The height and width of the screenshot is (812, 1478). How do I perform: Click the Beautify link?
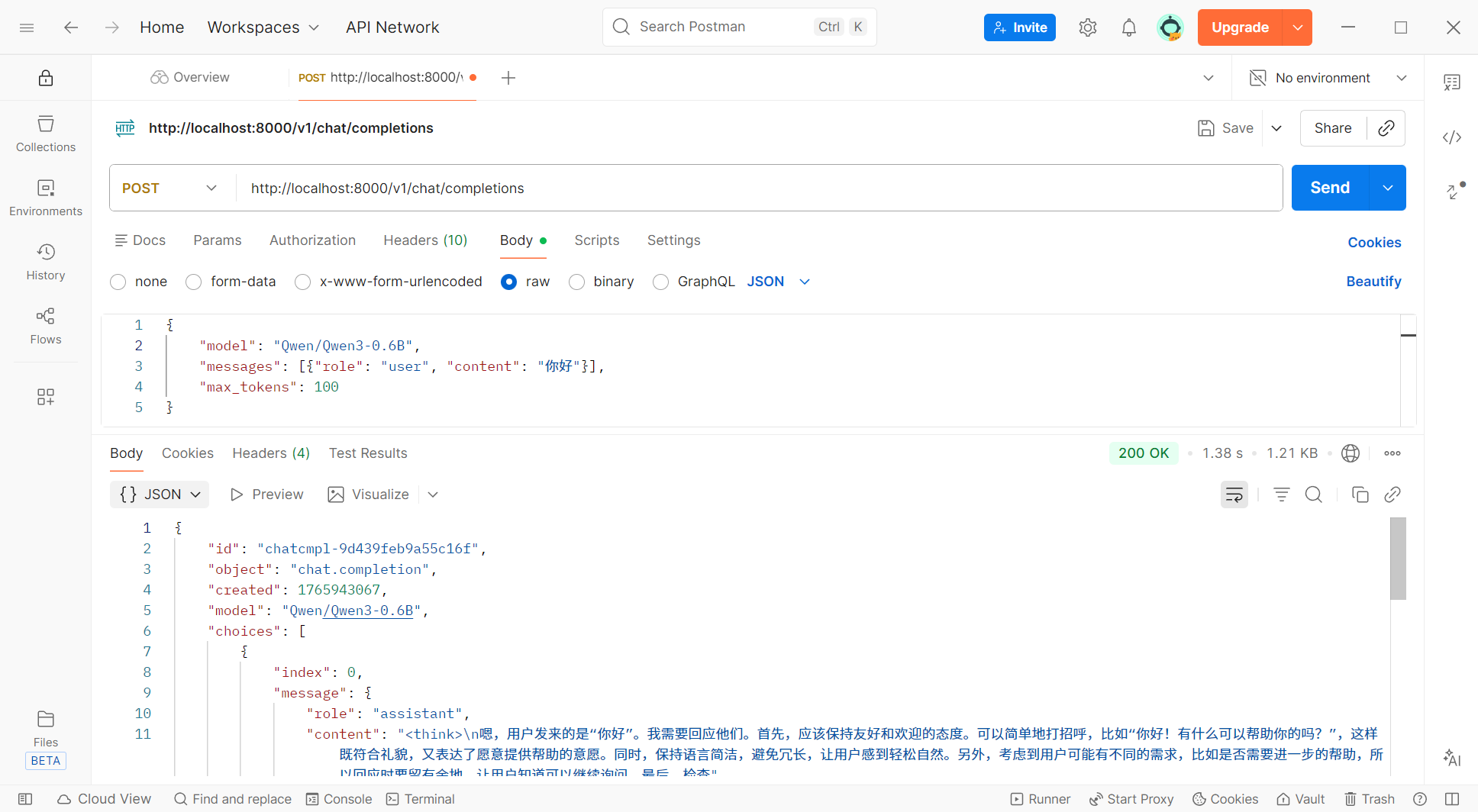[1373, 282]
